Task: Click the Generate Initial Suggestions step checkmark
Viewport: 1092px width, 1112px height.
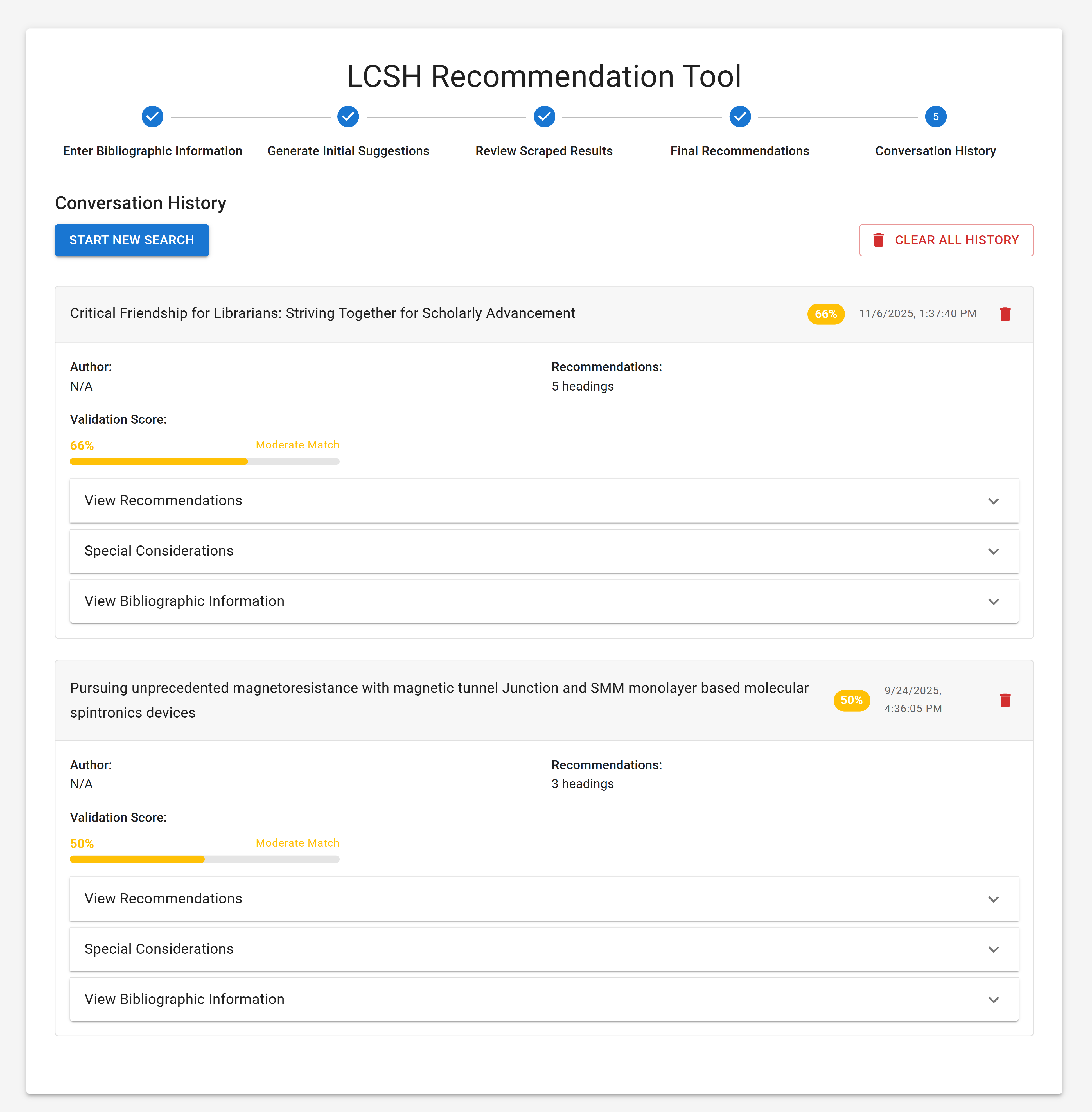Action: pos(348,116)
